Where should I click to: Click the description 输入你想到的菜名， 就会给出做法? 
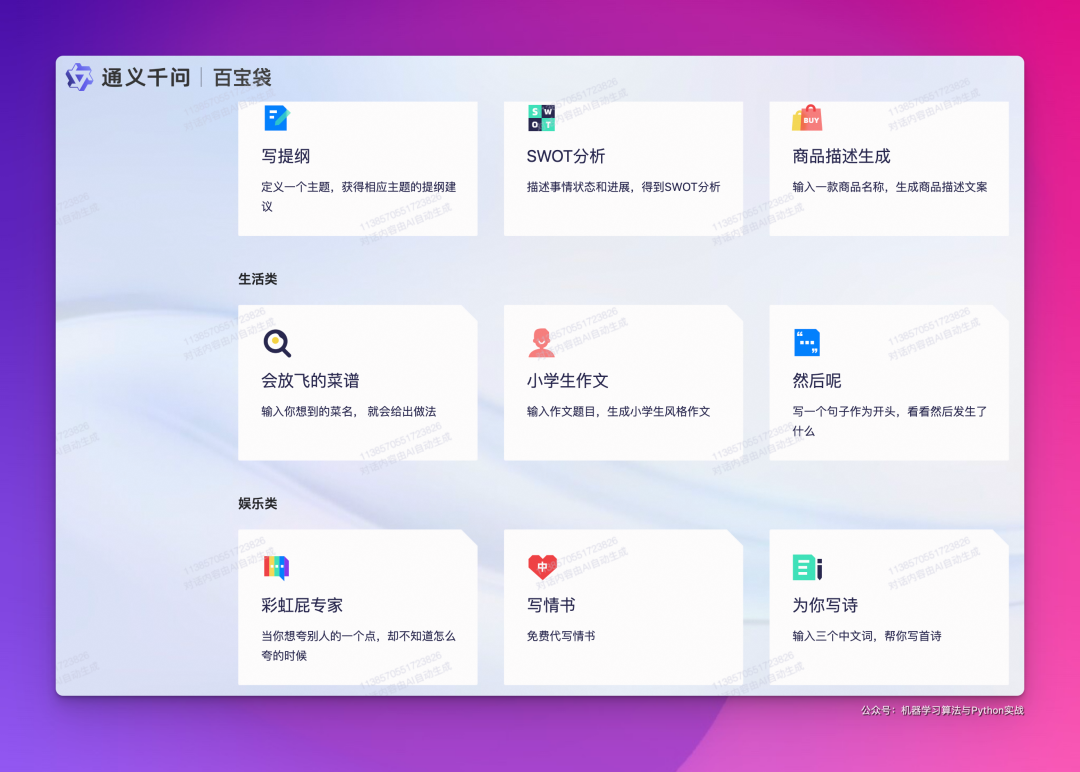pyautogui.click(x=349, y=411)
